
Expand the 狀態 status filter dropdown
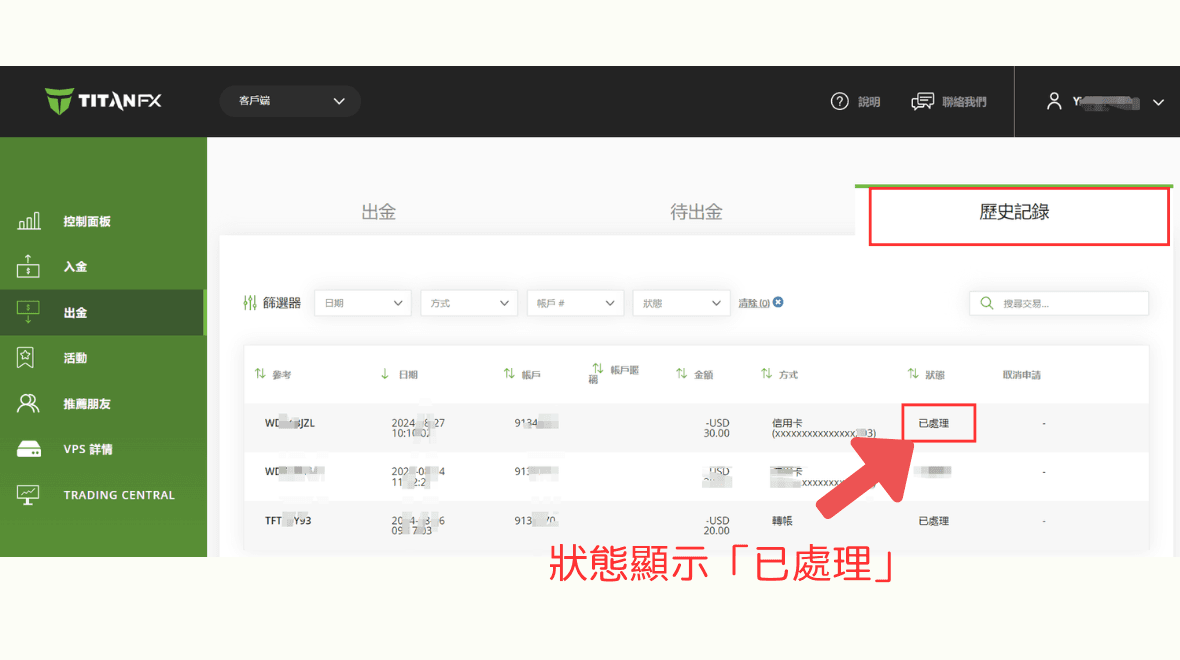(681, 303)
